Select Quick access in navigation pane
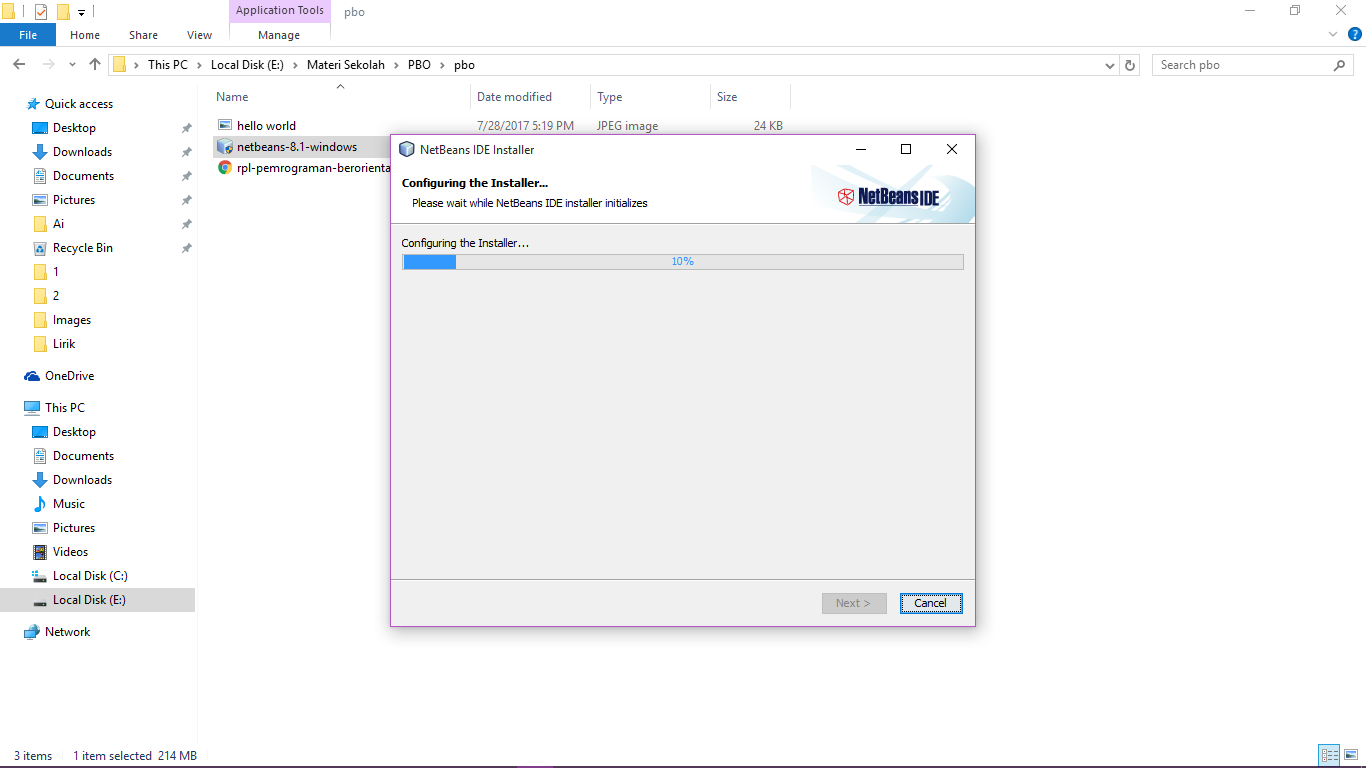Image resolution: width=1366 pixels, height=768 pixels. point(79,104)
